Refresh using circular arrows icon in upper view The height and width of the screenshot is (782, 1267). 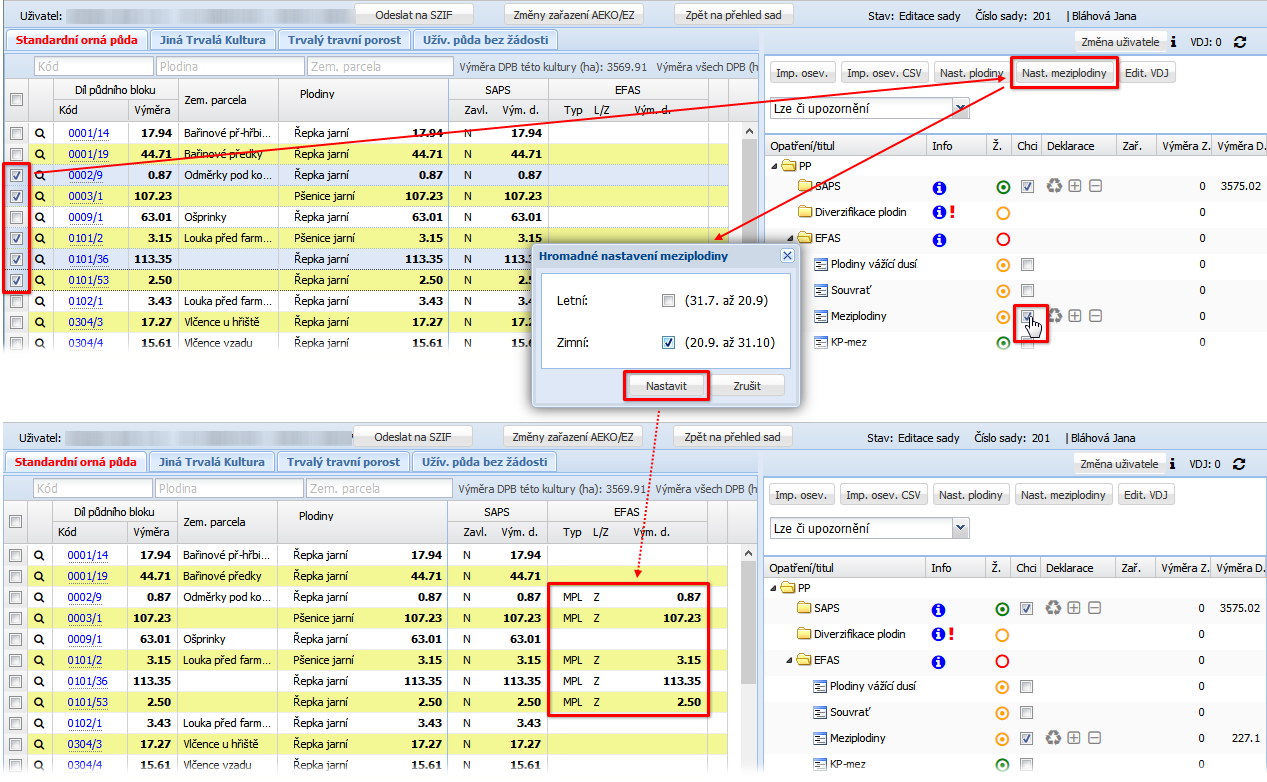[1240, 42]
